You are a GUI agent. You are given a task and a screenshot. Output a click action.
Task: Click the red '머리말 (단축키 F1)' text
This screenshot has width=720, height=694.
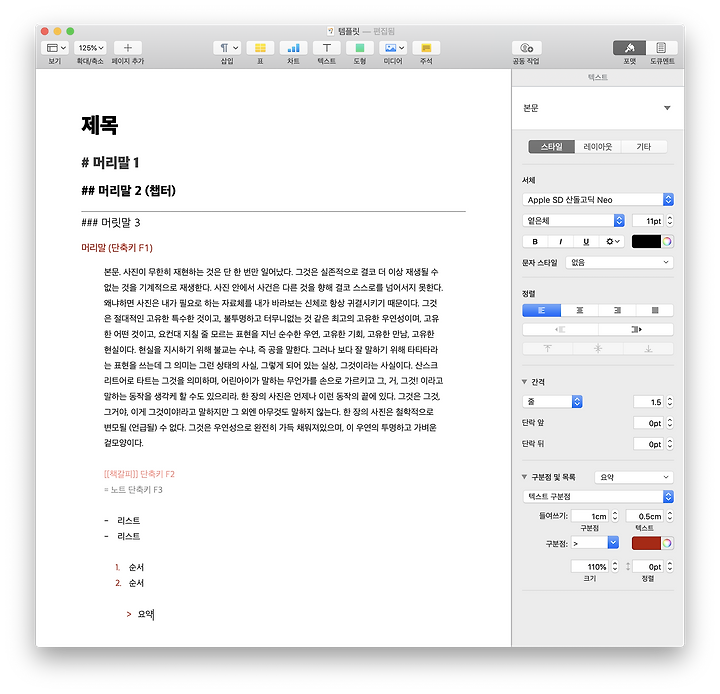[117, 248]
